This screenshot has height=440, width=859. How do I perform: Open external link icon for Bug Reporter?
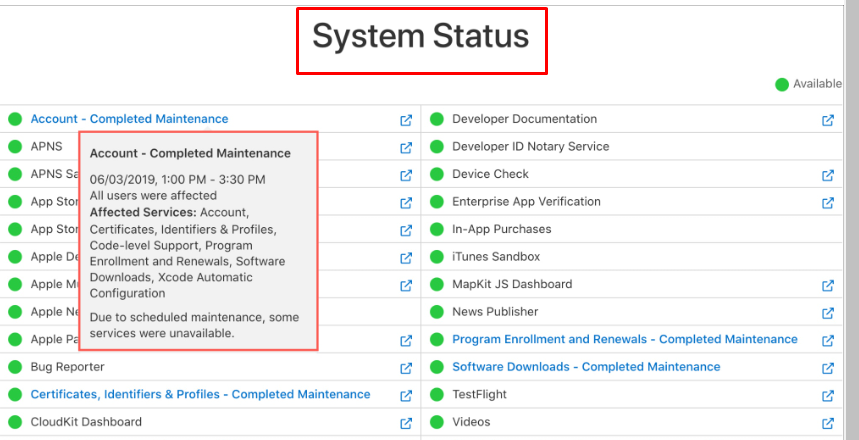tap(406, 368)
